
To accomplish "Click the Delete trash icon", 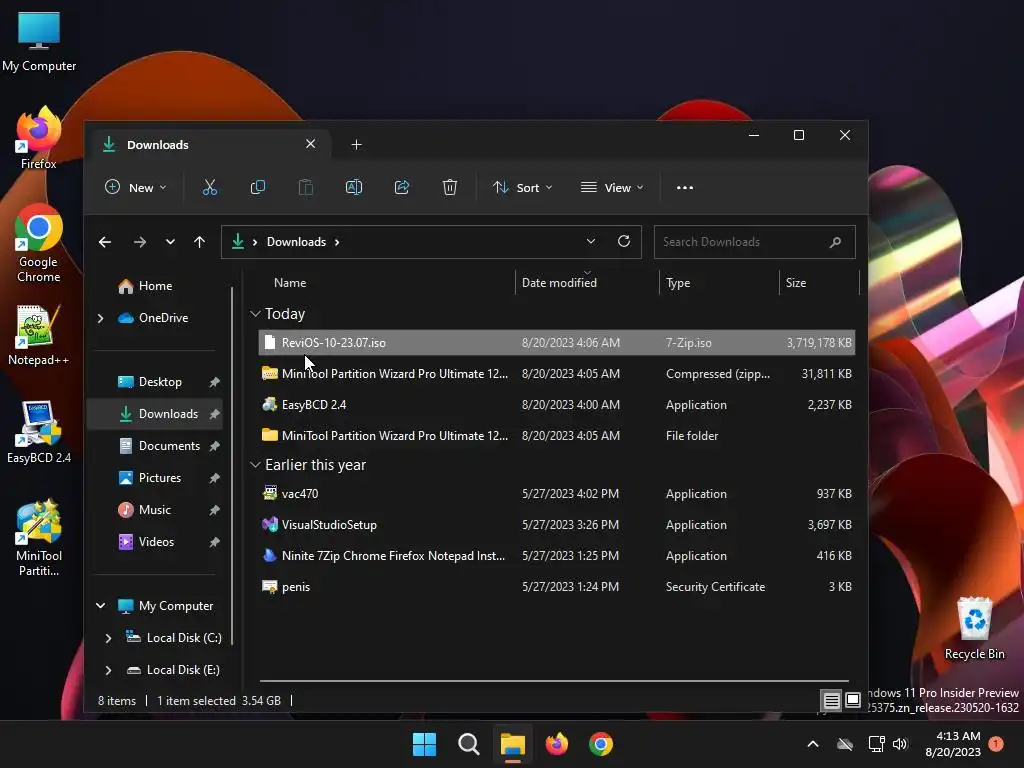I will coord(450,187).
